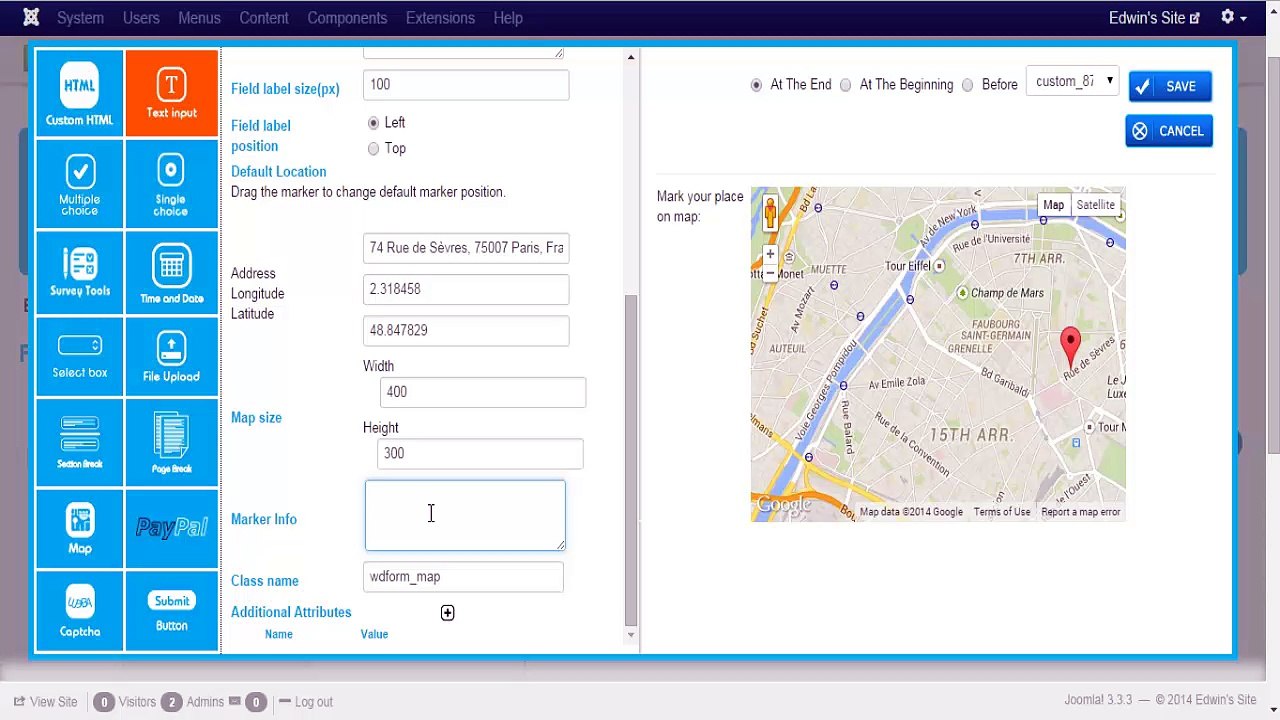
Task: Click the Google logo on the map
Action: (x=783, y=506)
